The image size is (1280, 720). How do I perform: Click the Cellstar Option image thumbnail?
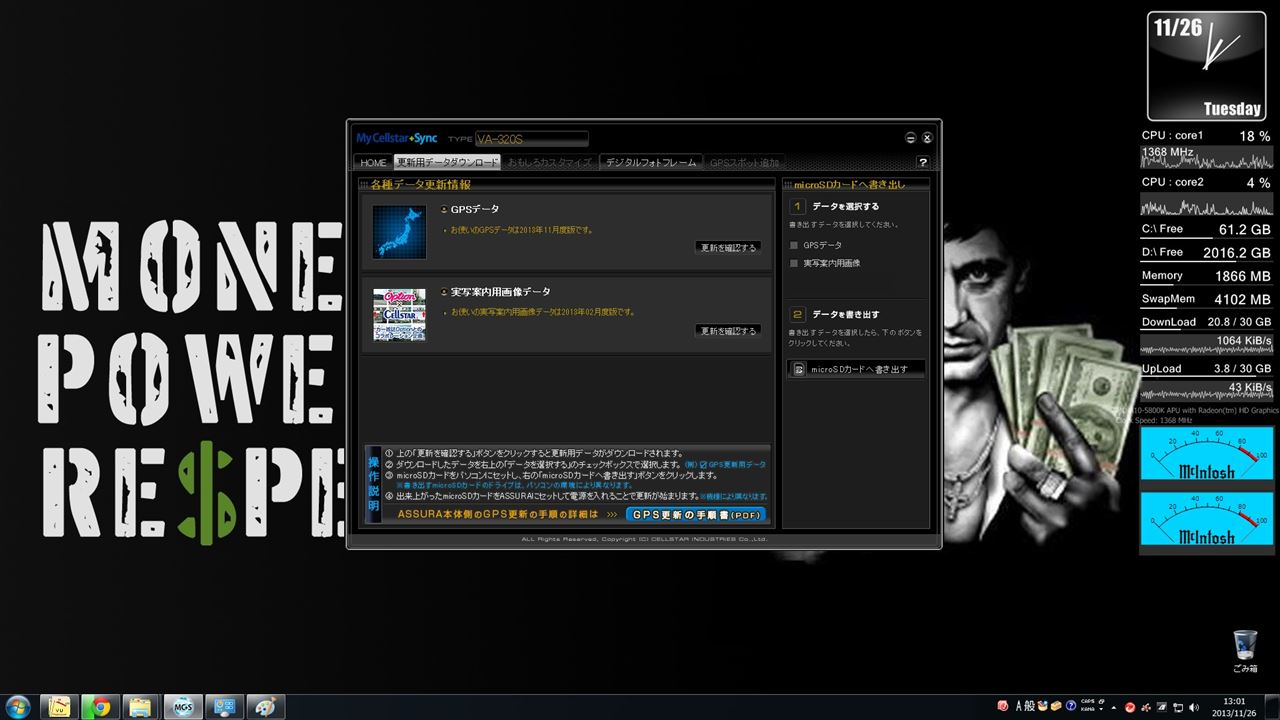(399, 315)
